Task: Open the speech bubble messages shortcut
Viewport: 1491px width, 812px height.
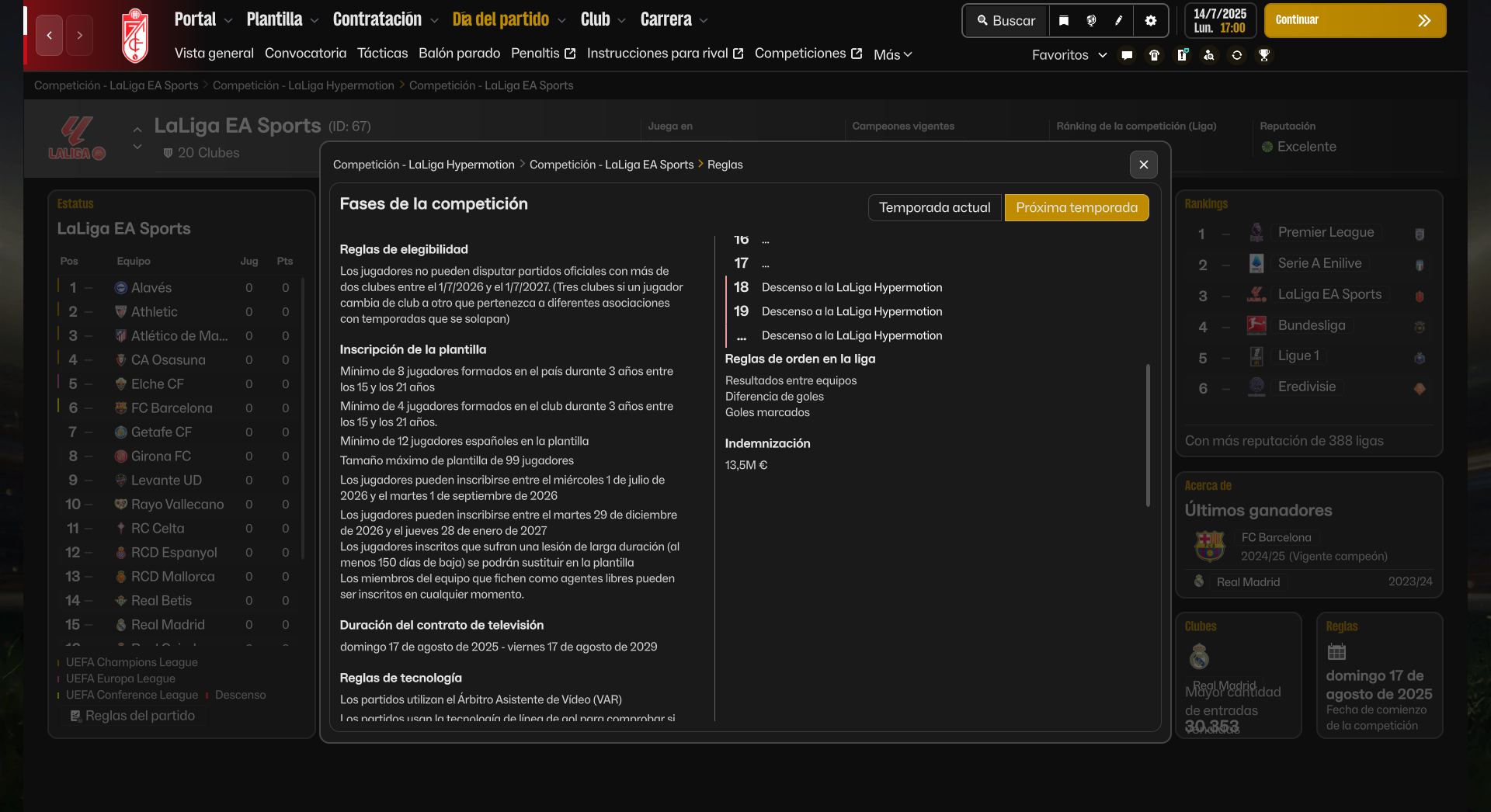Action: [x=1127, y=55]
